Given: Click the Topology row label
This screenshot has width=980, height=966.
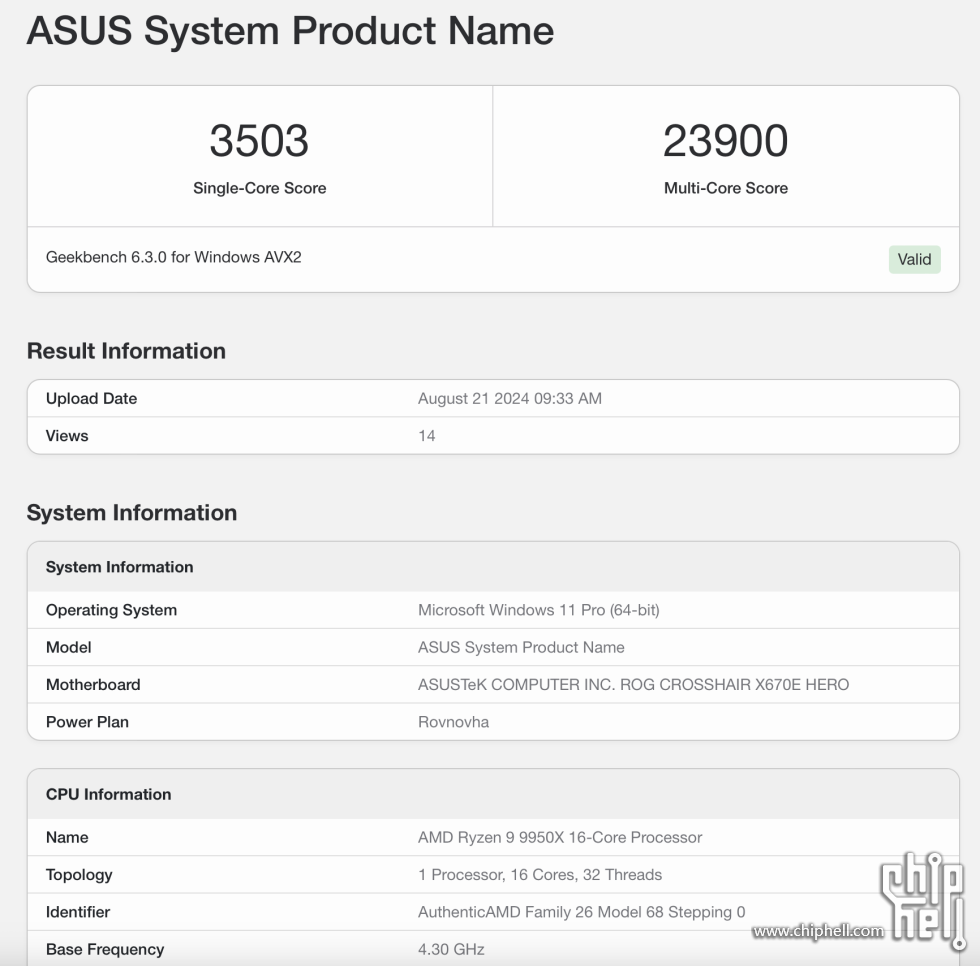Looking at the screenshot, I should (x=79, y=875).
